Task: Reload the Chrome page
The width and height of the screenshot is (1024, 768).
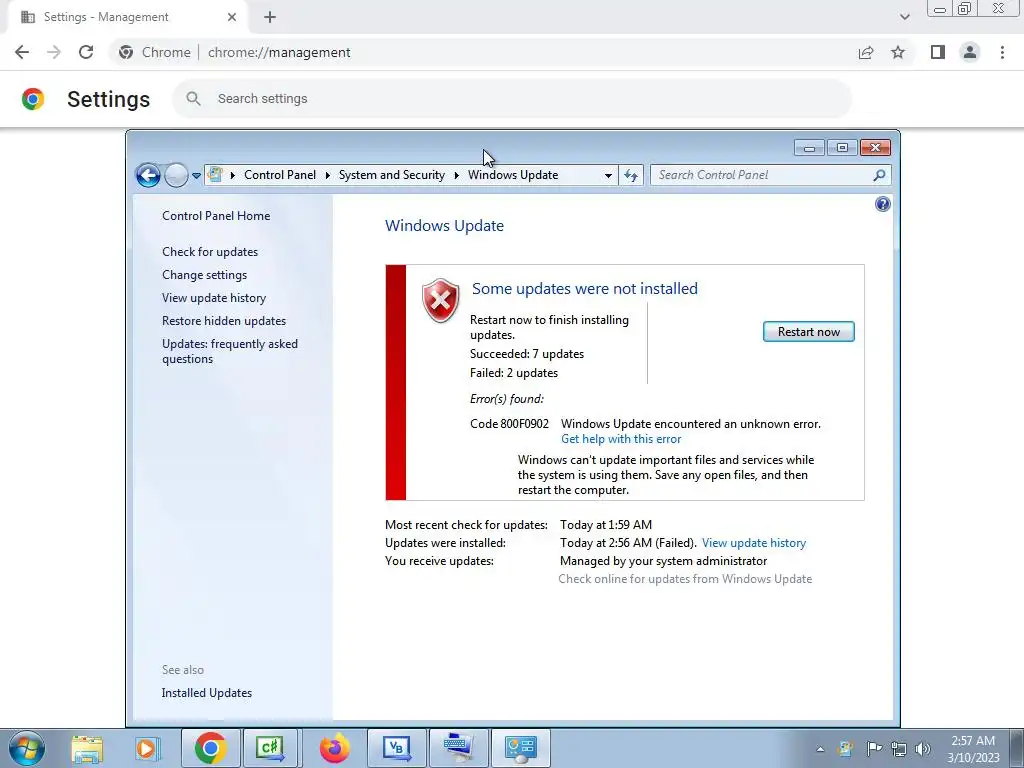Action: click(86, 52)
